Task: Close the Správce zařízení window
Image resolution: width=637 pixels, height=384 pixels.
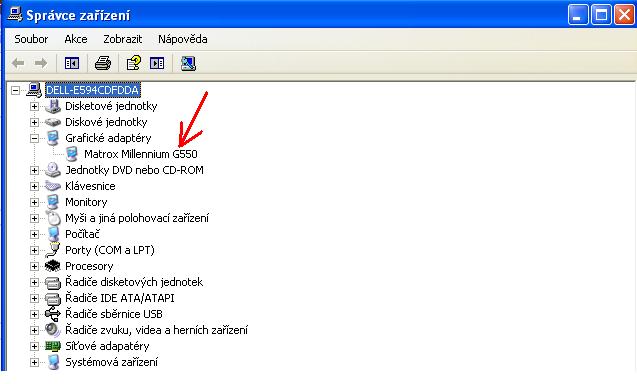Action: pyautogui.click(x=624, y=15)
